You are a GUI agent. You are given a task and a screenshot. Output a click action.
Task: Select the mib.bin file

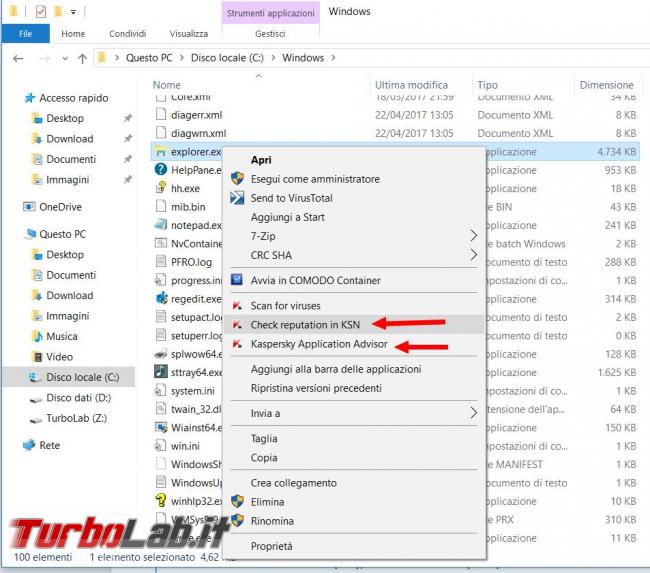188,206
